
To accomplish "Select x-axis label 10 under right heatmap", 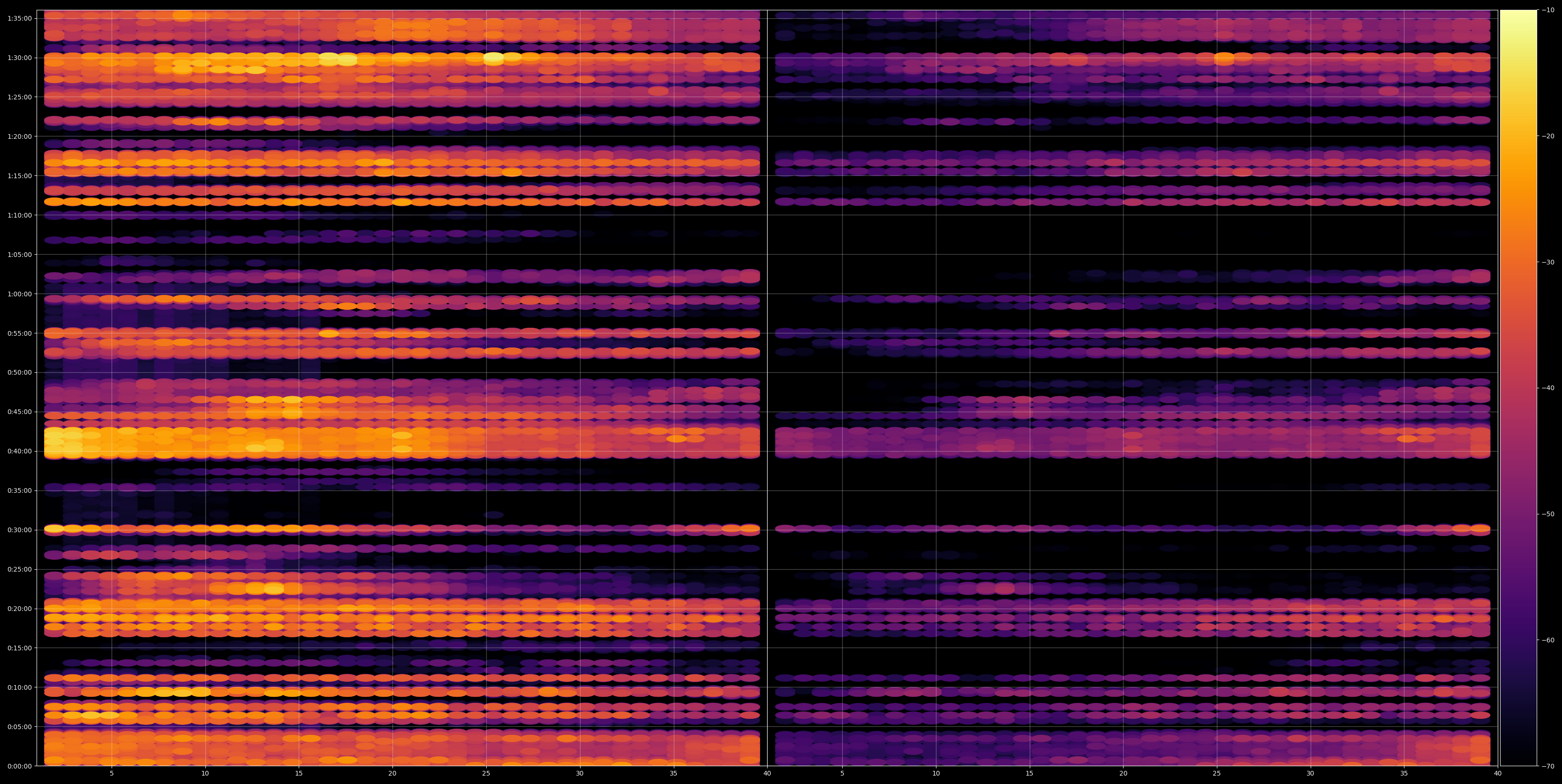I will click(936, 774).
